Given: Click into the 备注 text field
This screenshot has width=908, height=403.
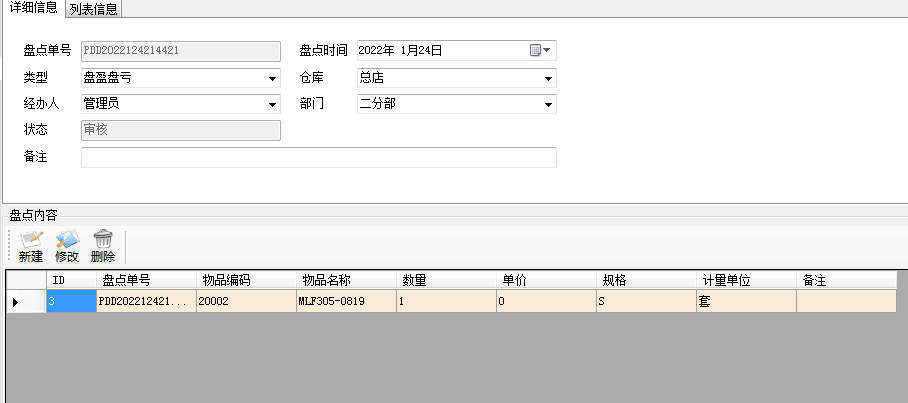Looking at the screenshot, I should (318, 157).
